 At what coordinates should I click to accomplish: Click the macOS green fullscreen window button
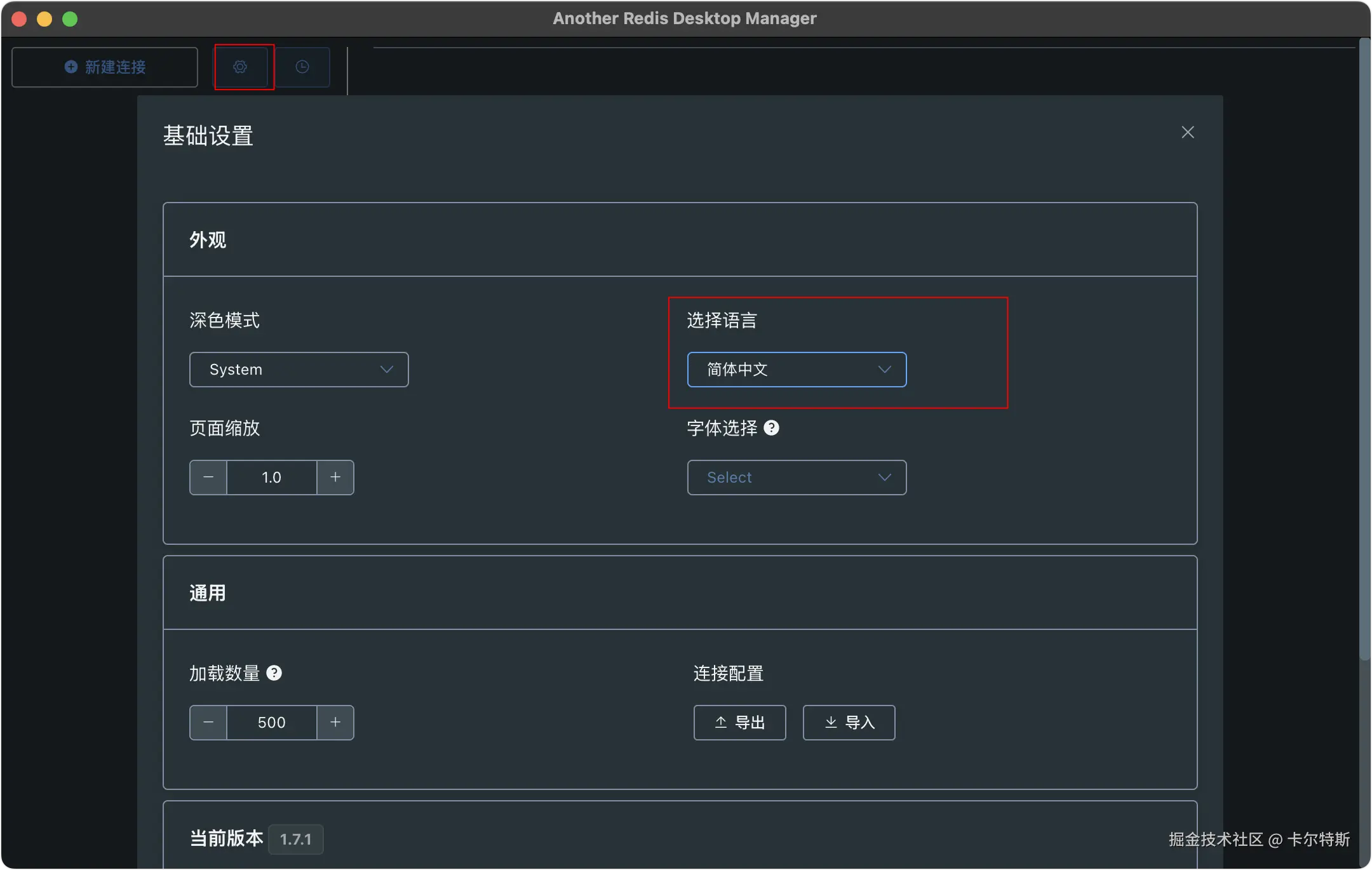tap(70, 19)
